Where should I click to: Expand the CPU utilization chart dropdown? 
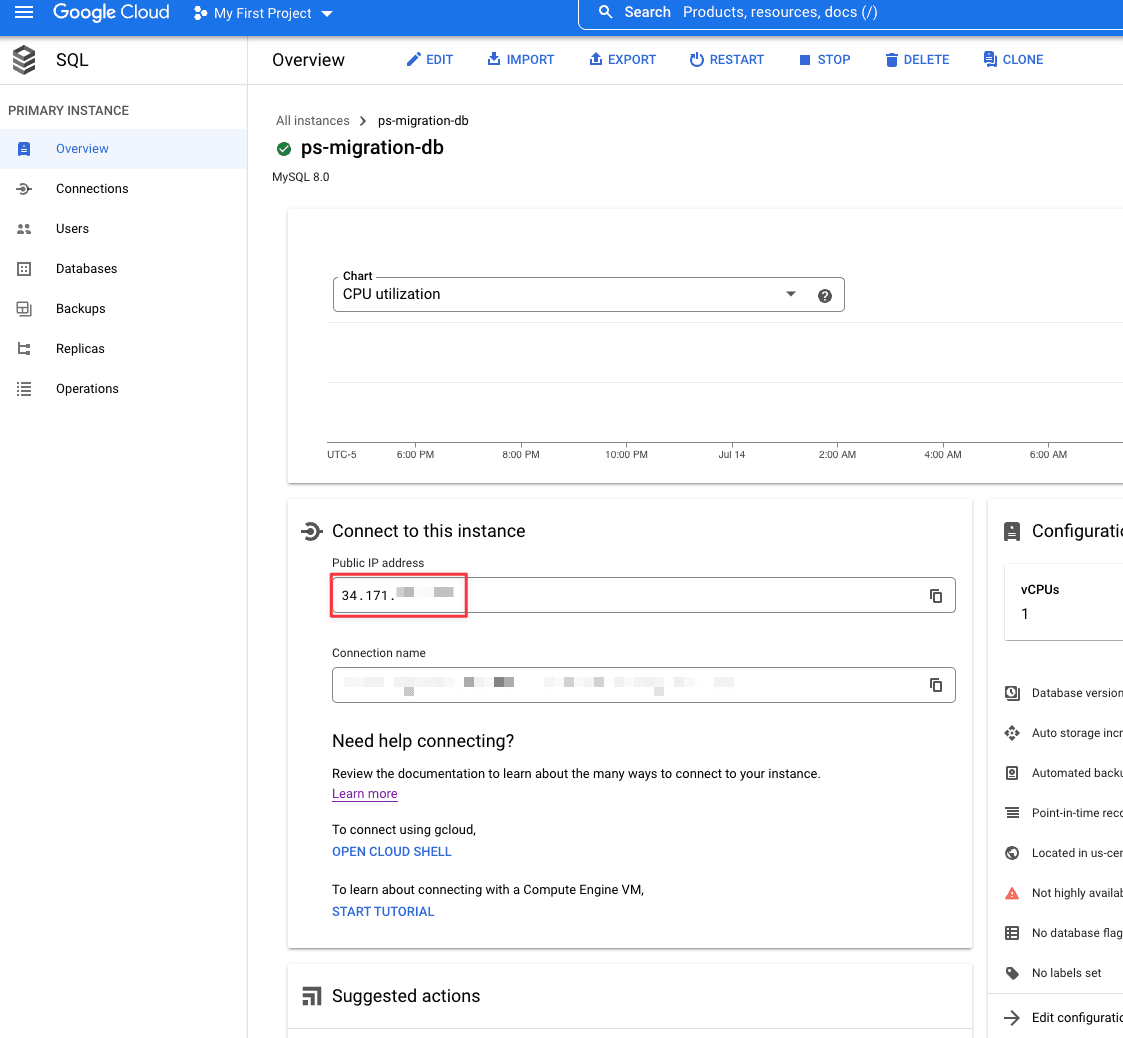point(790,294)
